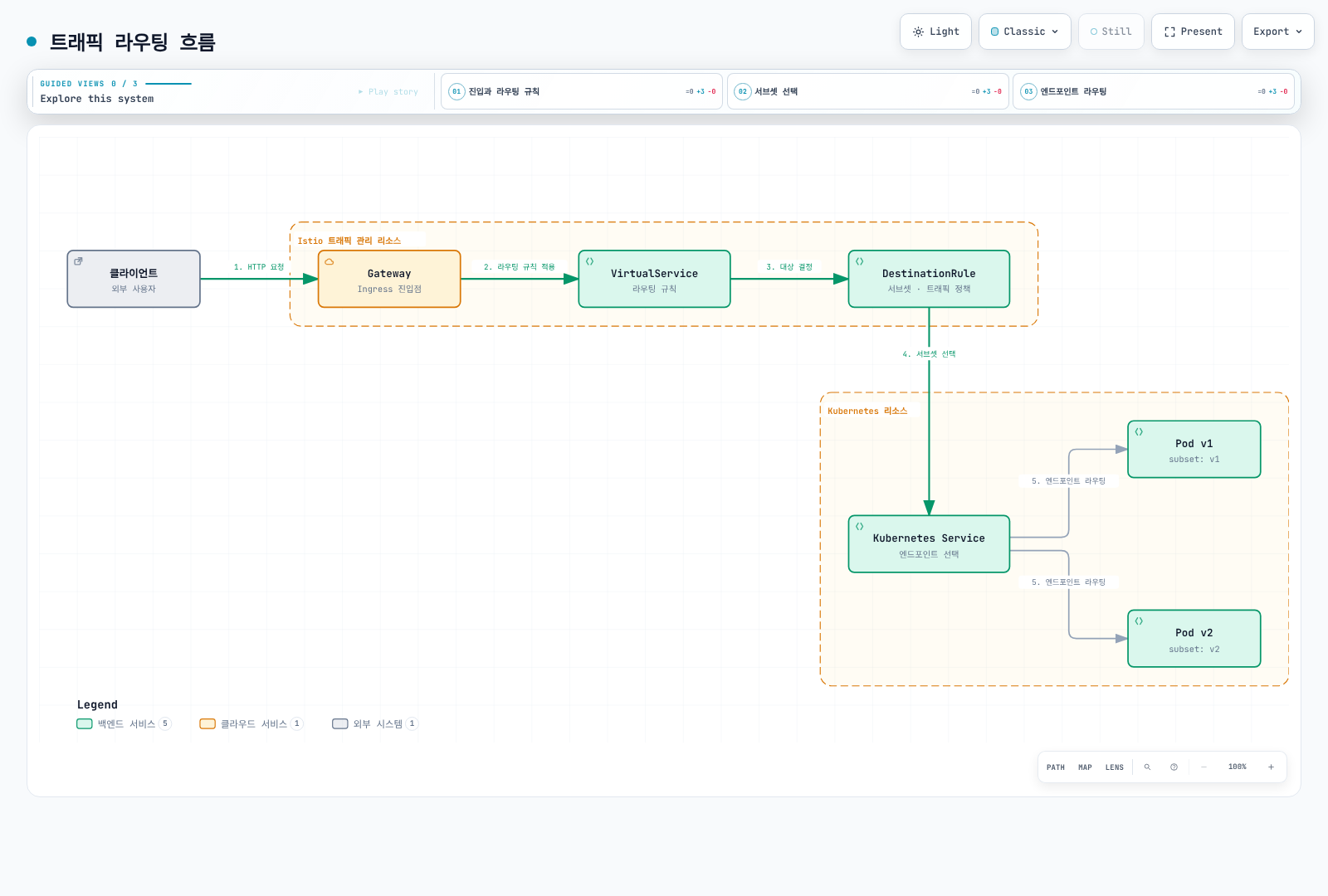The height and width of the screenshot is (896, 1328).
Task: Click the code icon on Pod v2
Action: pyautogui.click(x=1140, y=621)
